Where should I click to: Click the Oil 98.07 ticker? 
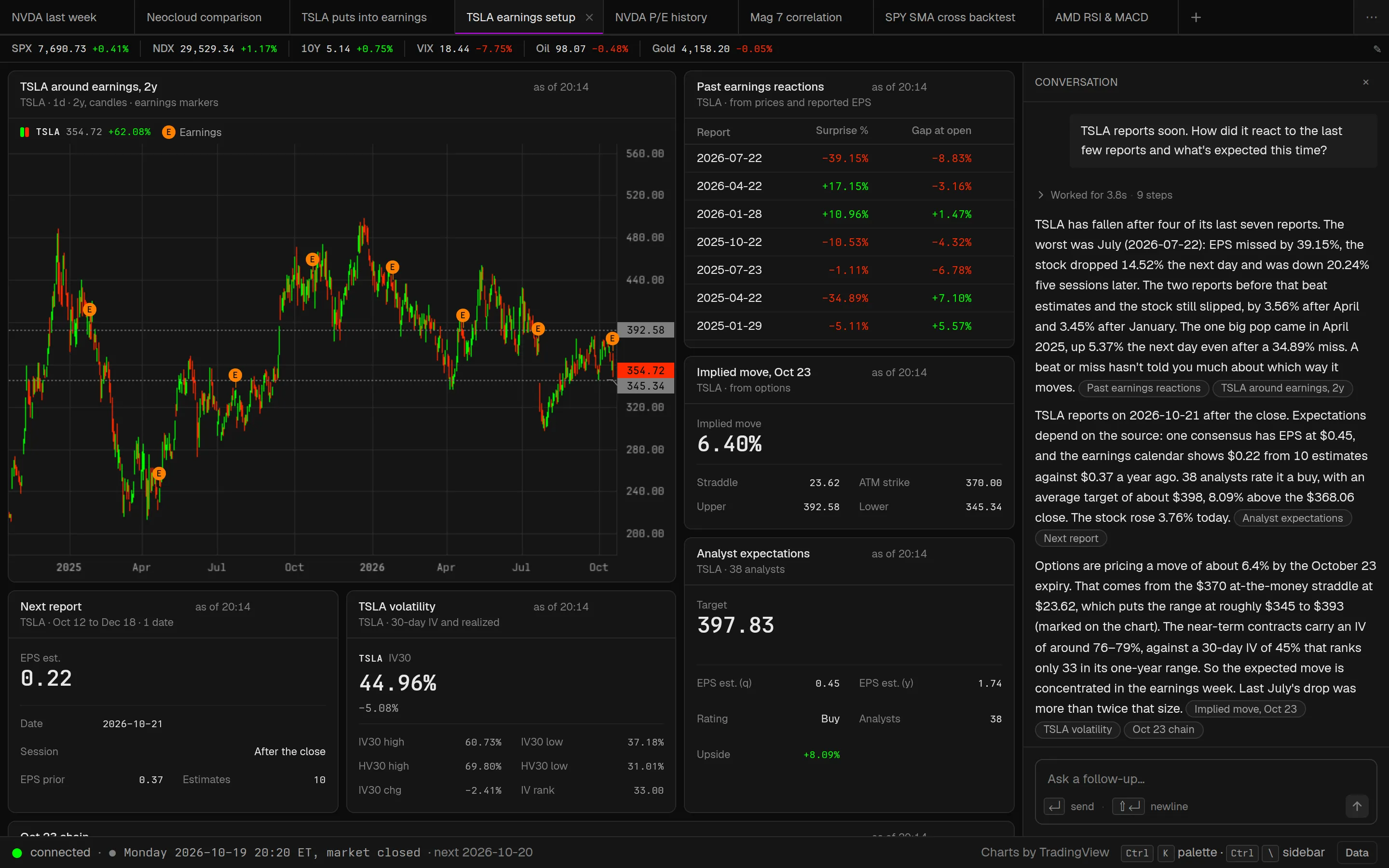coord(582,49)
